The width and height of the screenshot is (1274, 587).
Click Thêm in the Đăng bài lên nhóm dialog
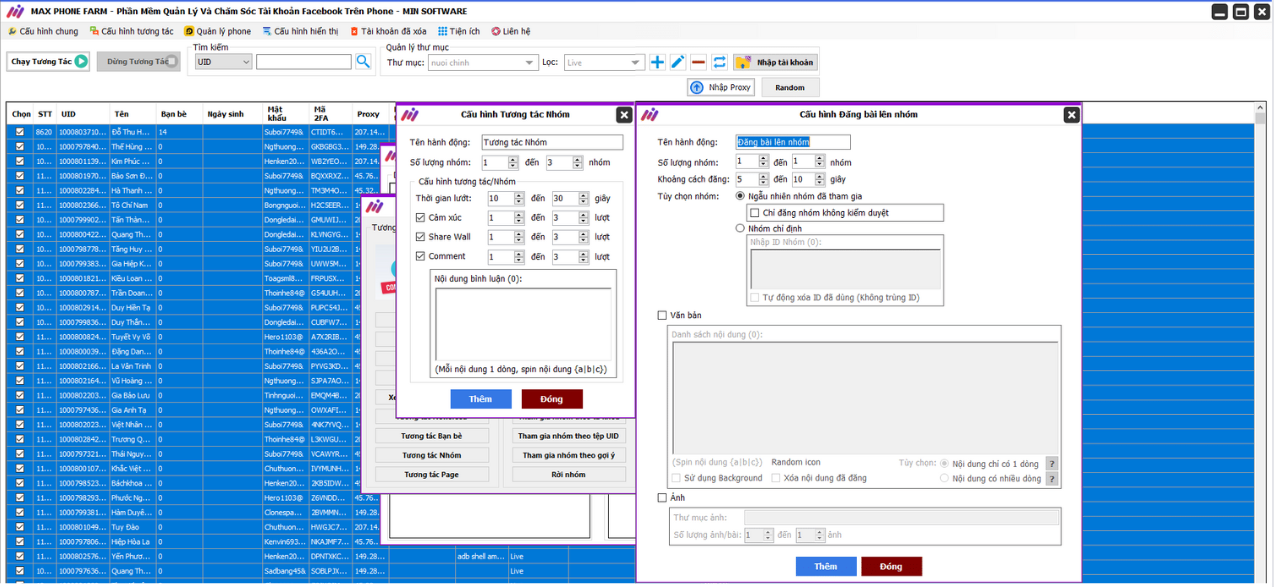click(825, 566)
